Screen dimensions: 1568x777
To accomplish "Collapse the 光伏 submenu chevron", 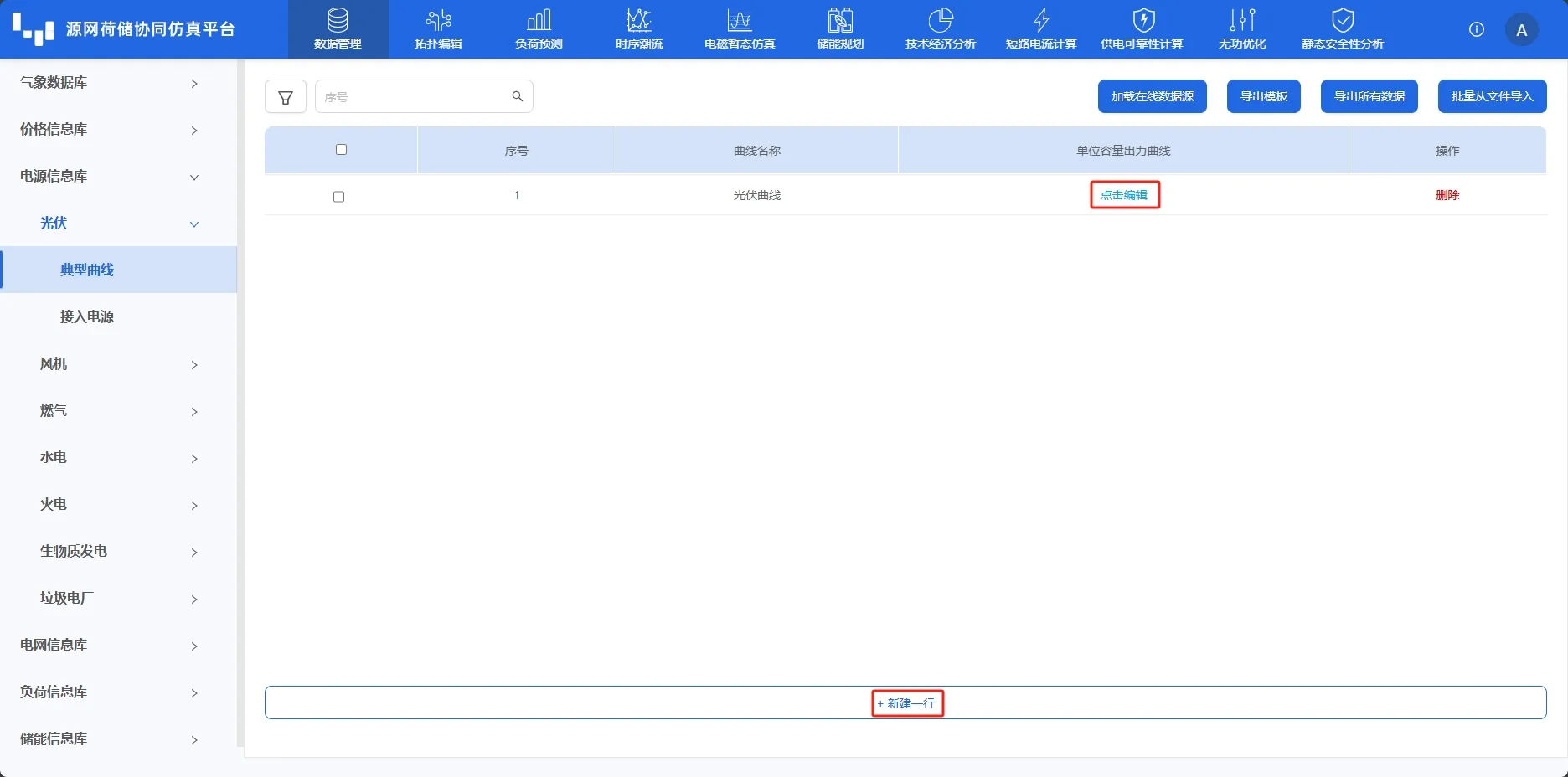I will 194,224.
